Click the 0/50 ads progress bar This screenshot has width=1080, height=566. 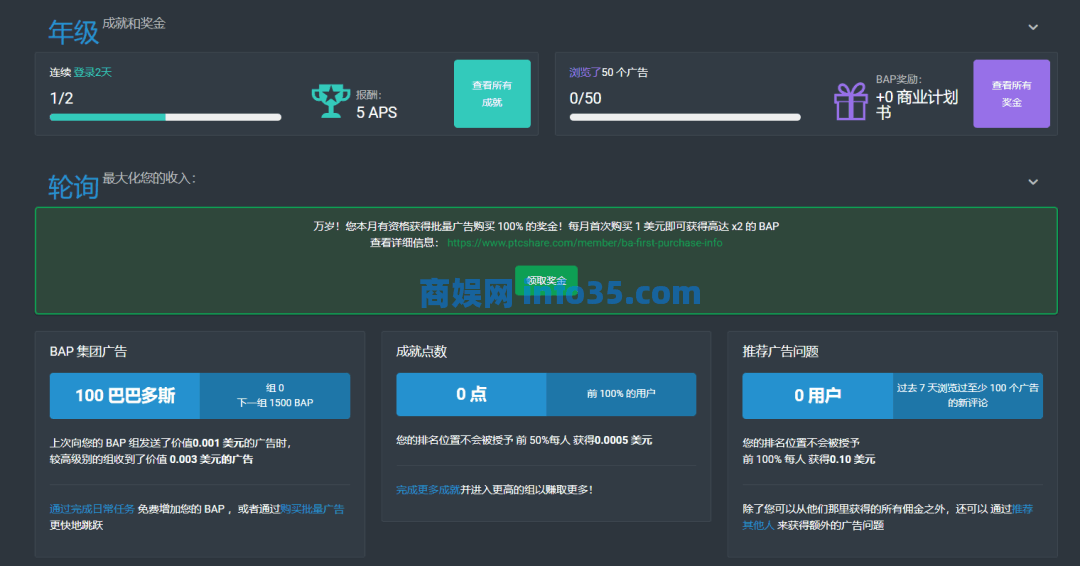[x=685, y=117]
